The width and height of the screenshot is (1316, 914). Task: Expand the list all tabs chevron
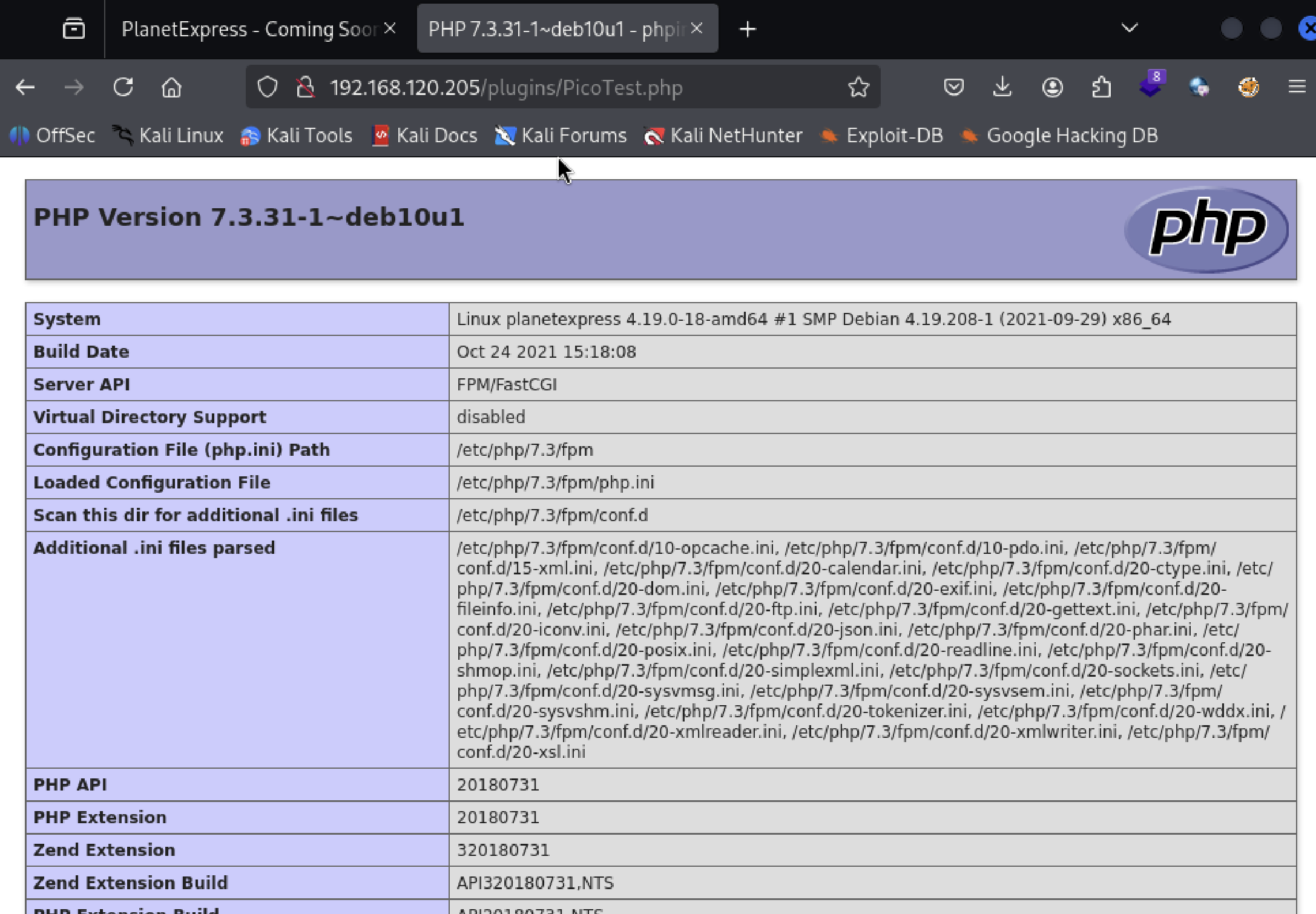[1130, 28]
